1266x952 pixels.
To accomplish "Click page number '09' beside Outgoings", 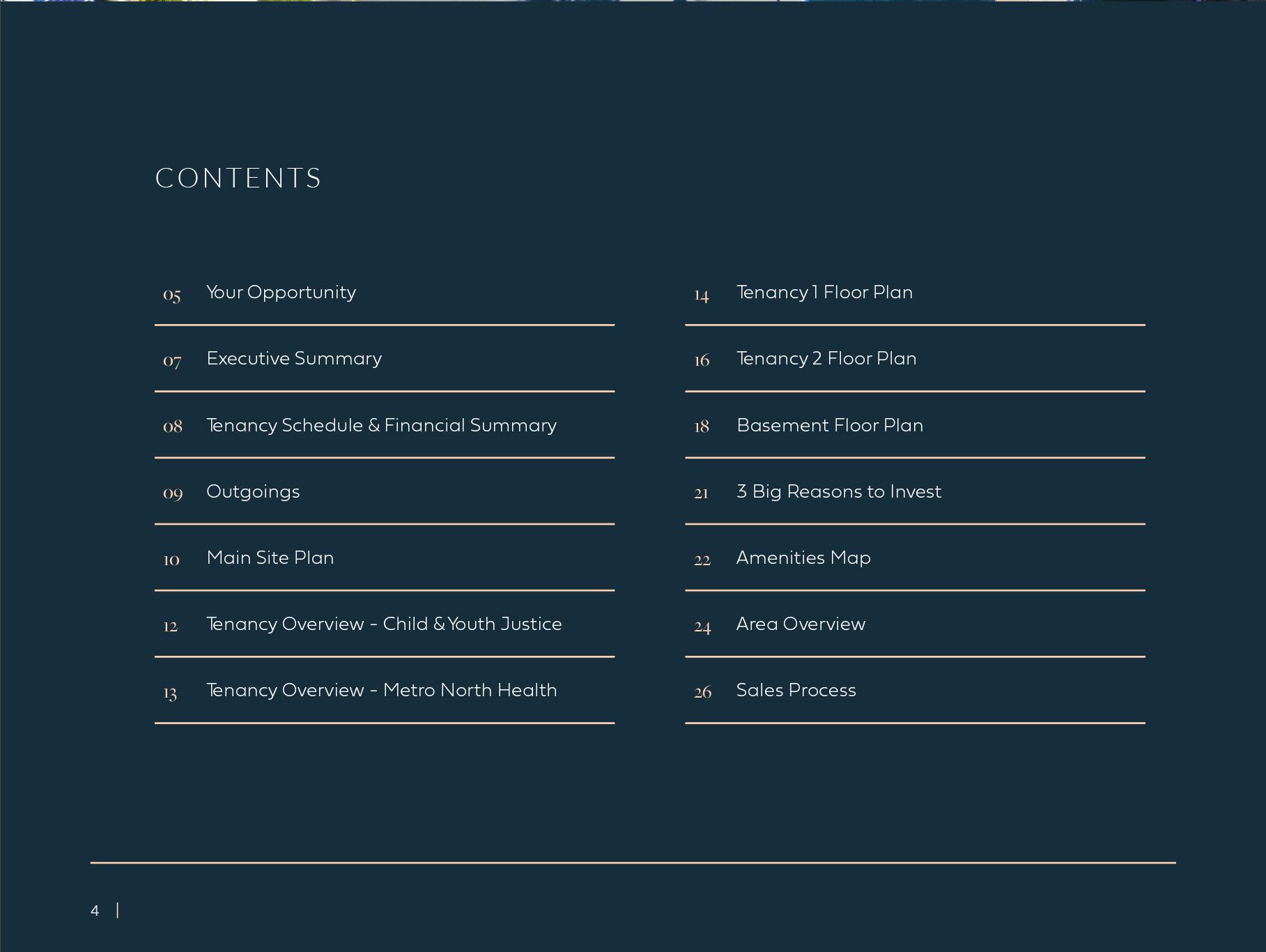I will point(172,493).
